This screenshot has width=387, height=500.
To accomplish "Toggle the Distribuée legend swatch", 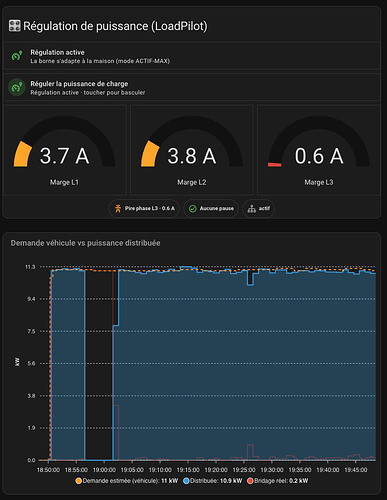I will click(186, 481).
